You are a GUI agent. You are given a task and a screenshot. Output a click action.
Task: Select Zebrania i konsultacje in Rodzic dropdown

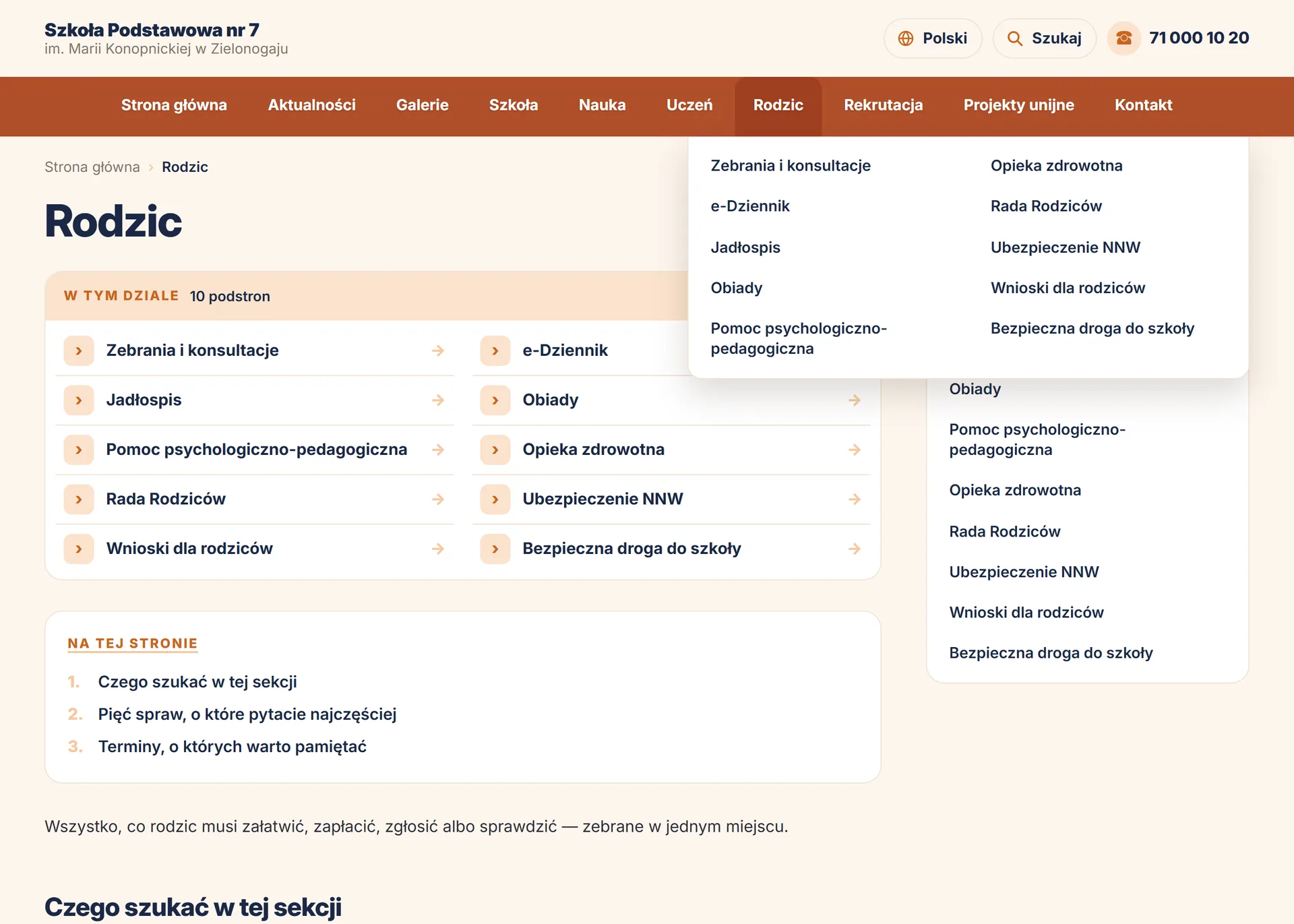(x=791, y=166)
